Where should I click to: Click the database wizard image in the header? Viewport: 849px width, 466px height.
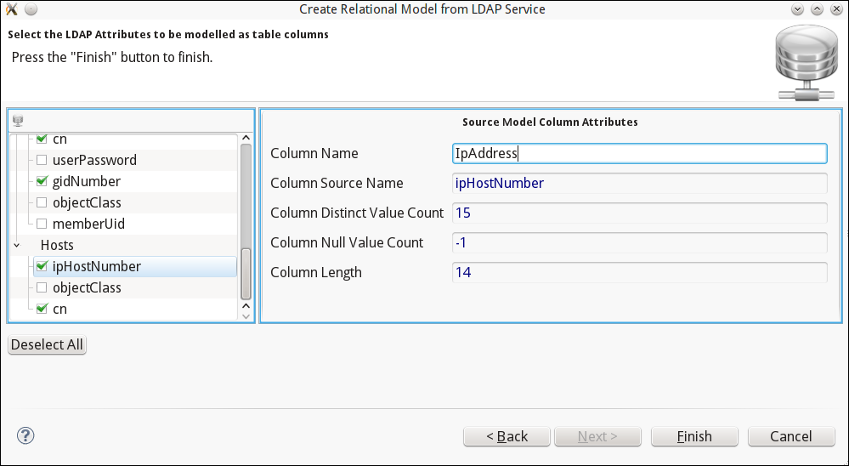(x=805, y=63)
